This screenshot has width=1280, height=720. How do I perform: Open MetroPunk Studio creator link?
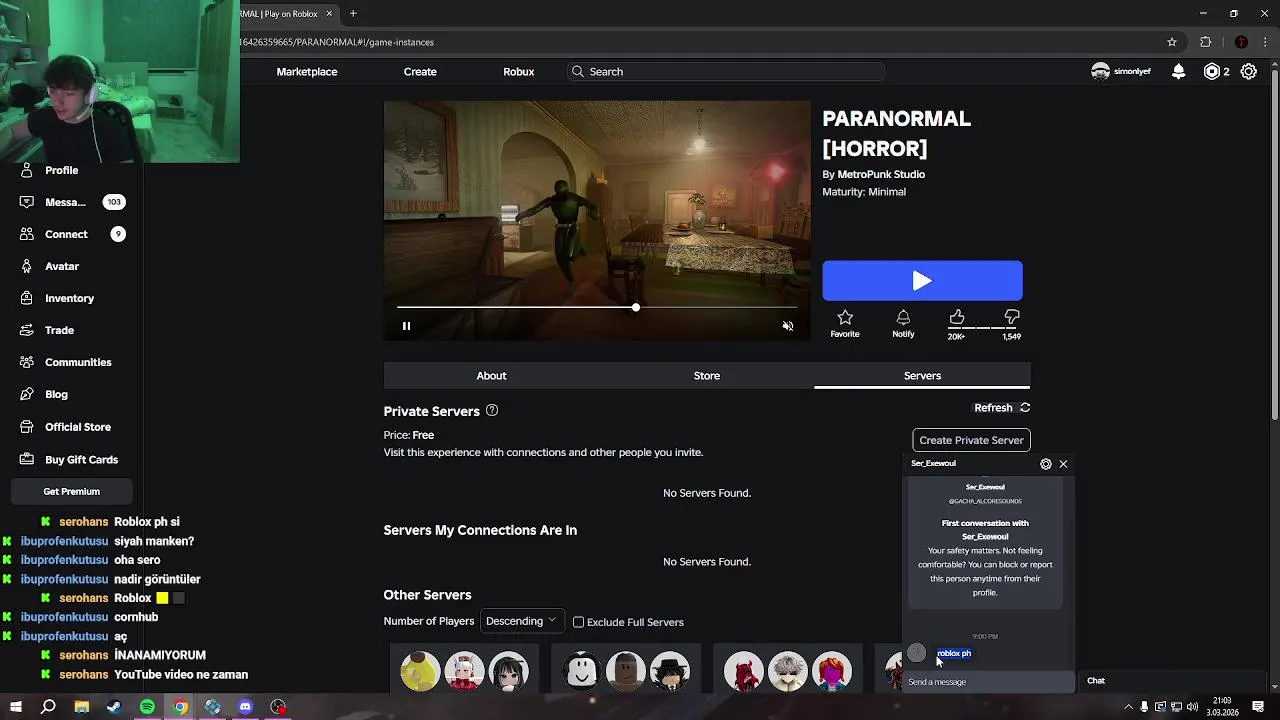tap(881, 174)
